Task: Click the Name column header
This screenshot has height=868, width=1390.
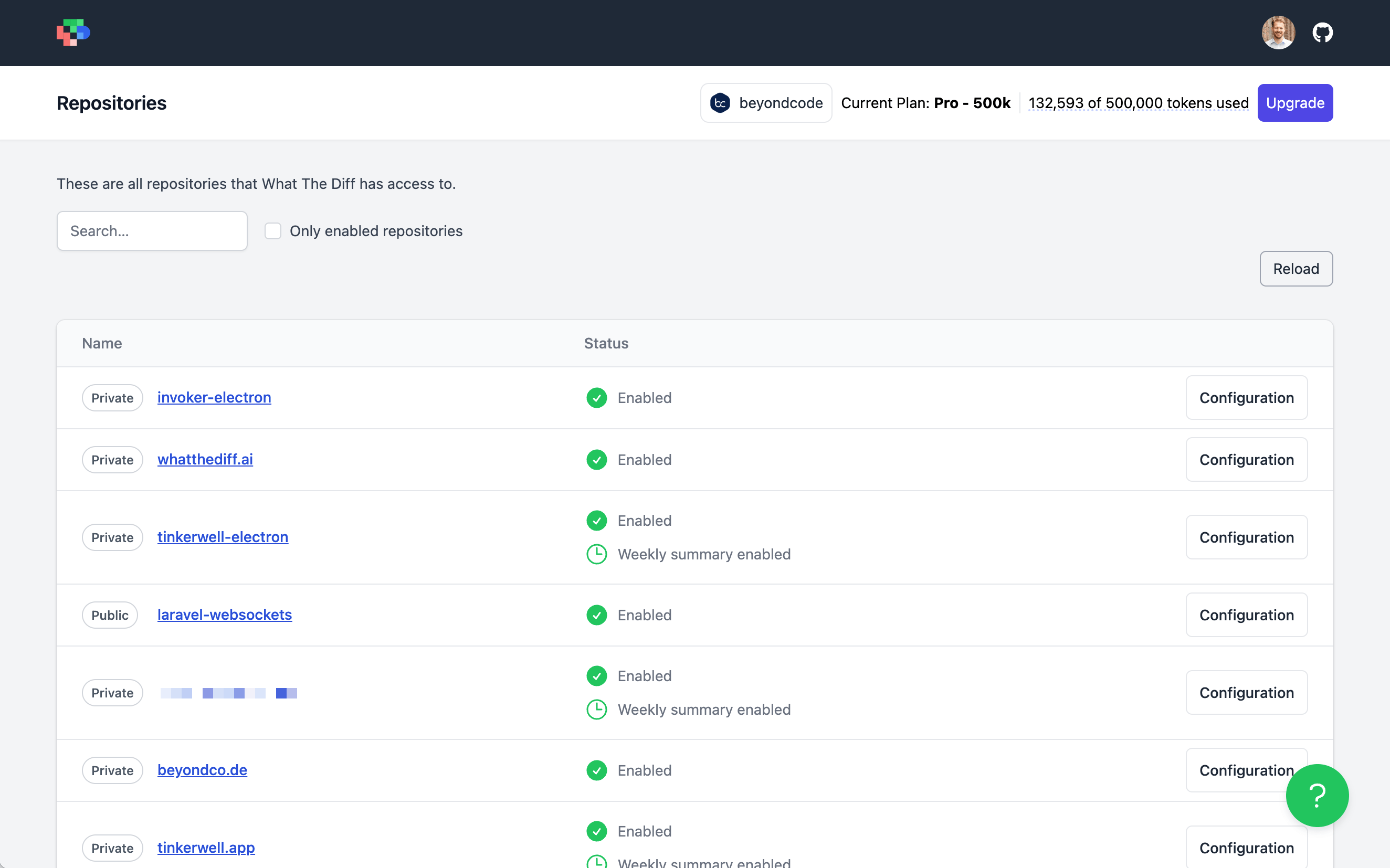Action: (102, 343)
